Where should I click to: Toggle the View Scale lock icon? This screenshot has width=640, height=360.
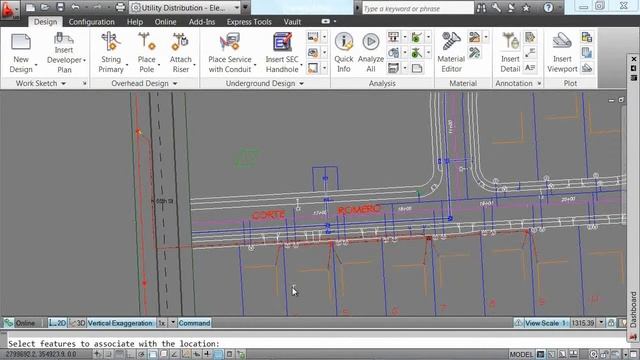611,323
